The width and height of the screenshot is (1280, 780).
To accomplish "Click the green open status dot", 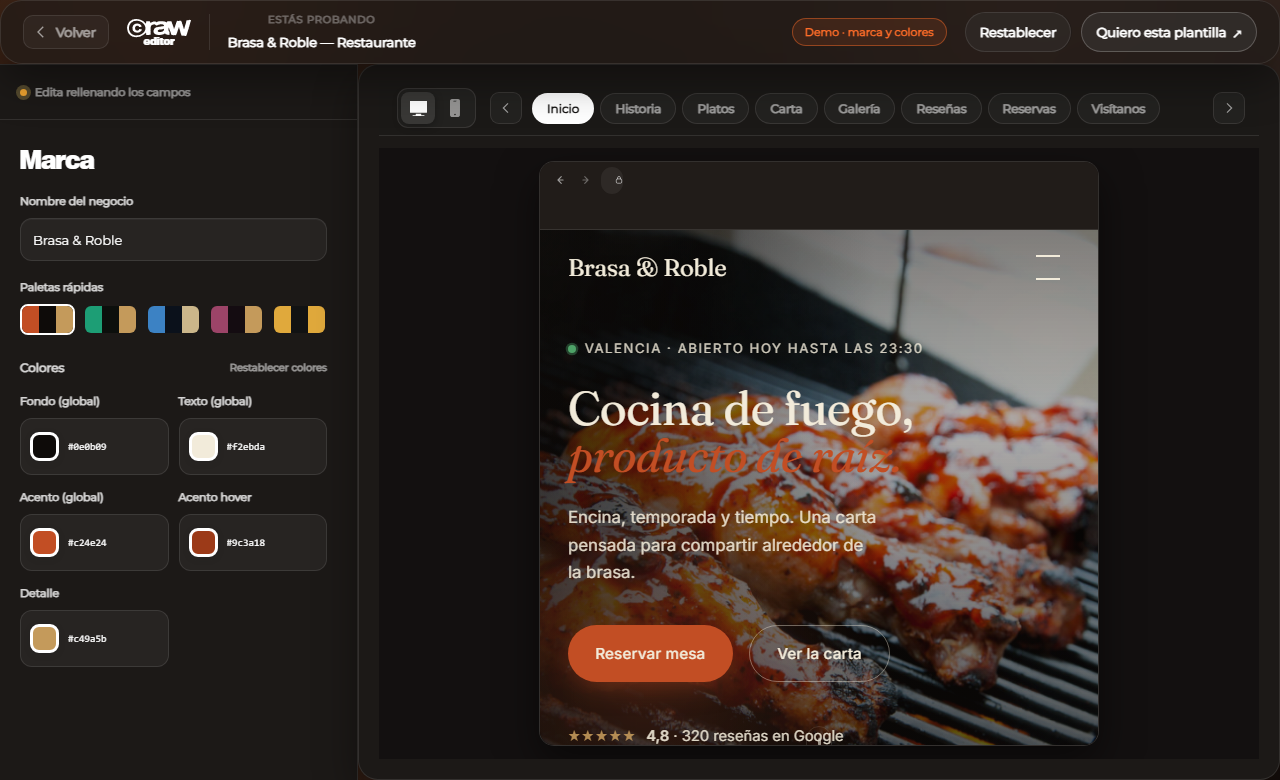I will [572, 349].
